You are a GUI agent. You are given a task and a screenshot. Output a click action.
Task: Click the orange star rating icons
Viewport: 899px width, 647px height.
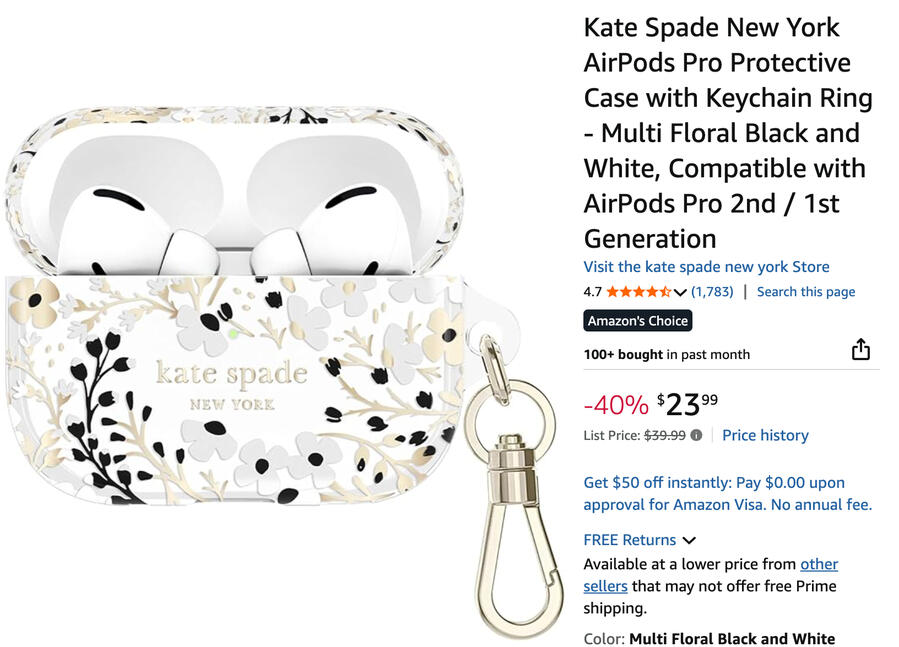[639, 292]
